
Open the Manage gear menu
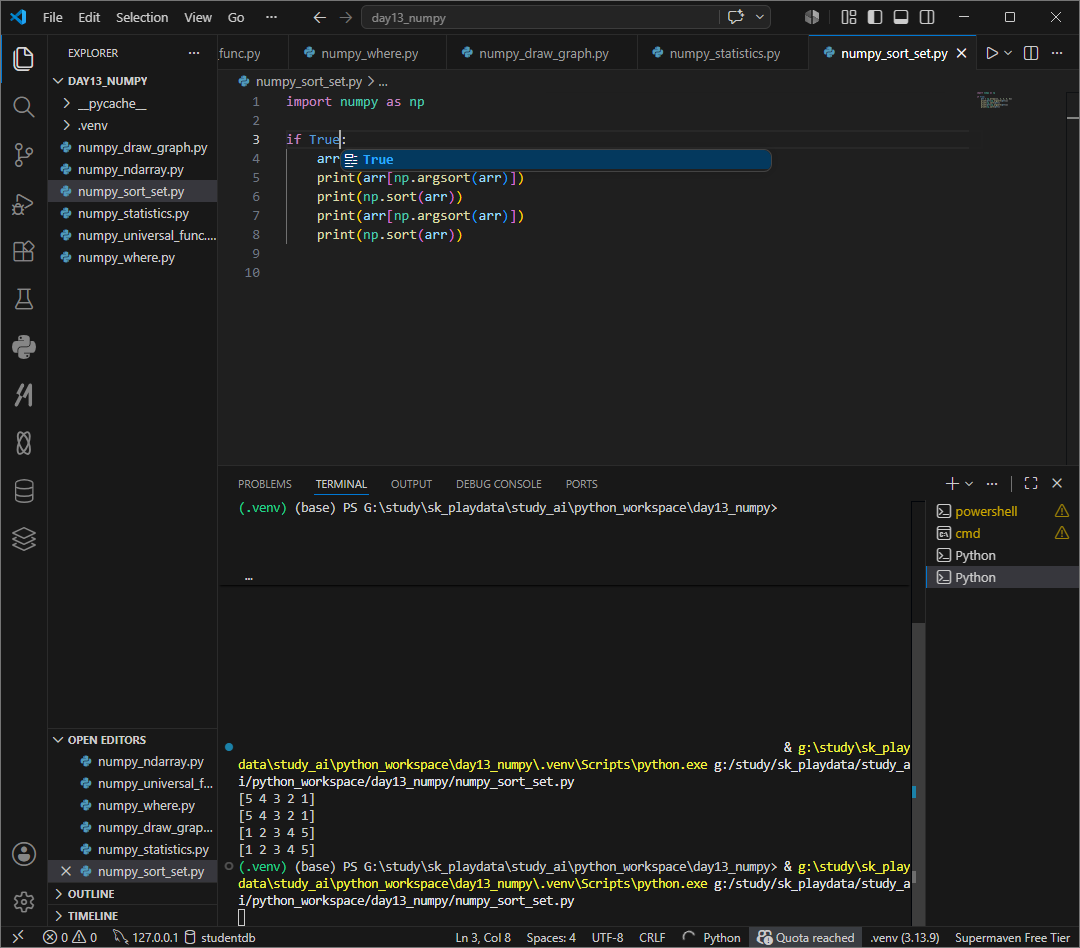23,901
